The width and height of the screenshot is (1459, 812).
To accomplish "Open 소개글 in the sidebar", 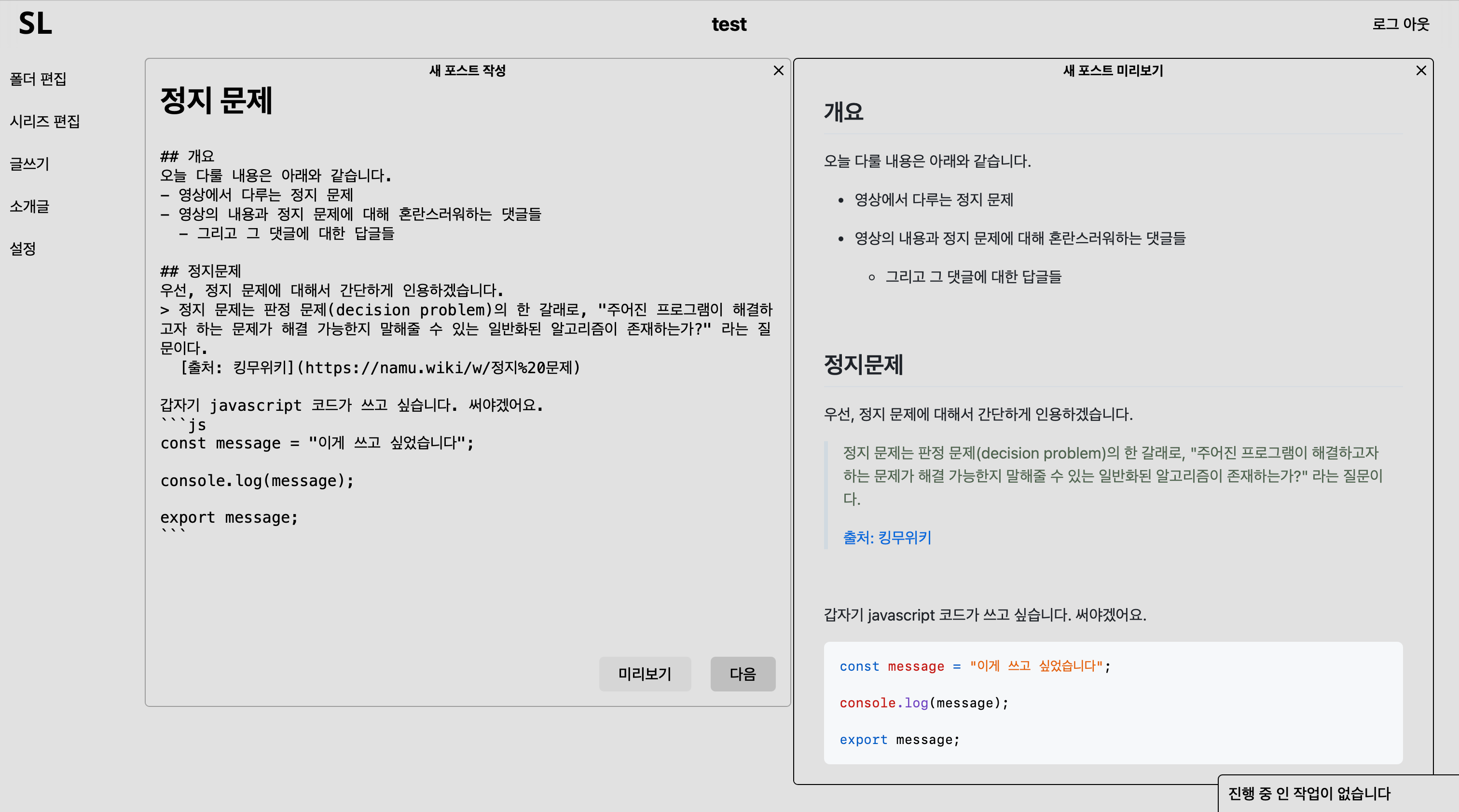I will click(x=29, y=206).
